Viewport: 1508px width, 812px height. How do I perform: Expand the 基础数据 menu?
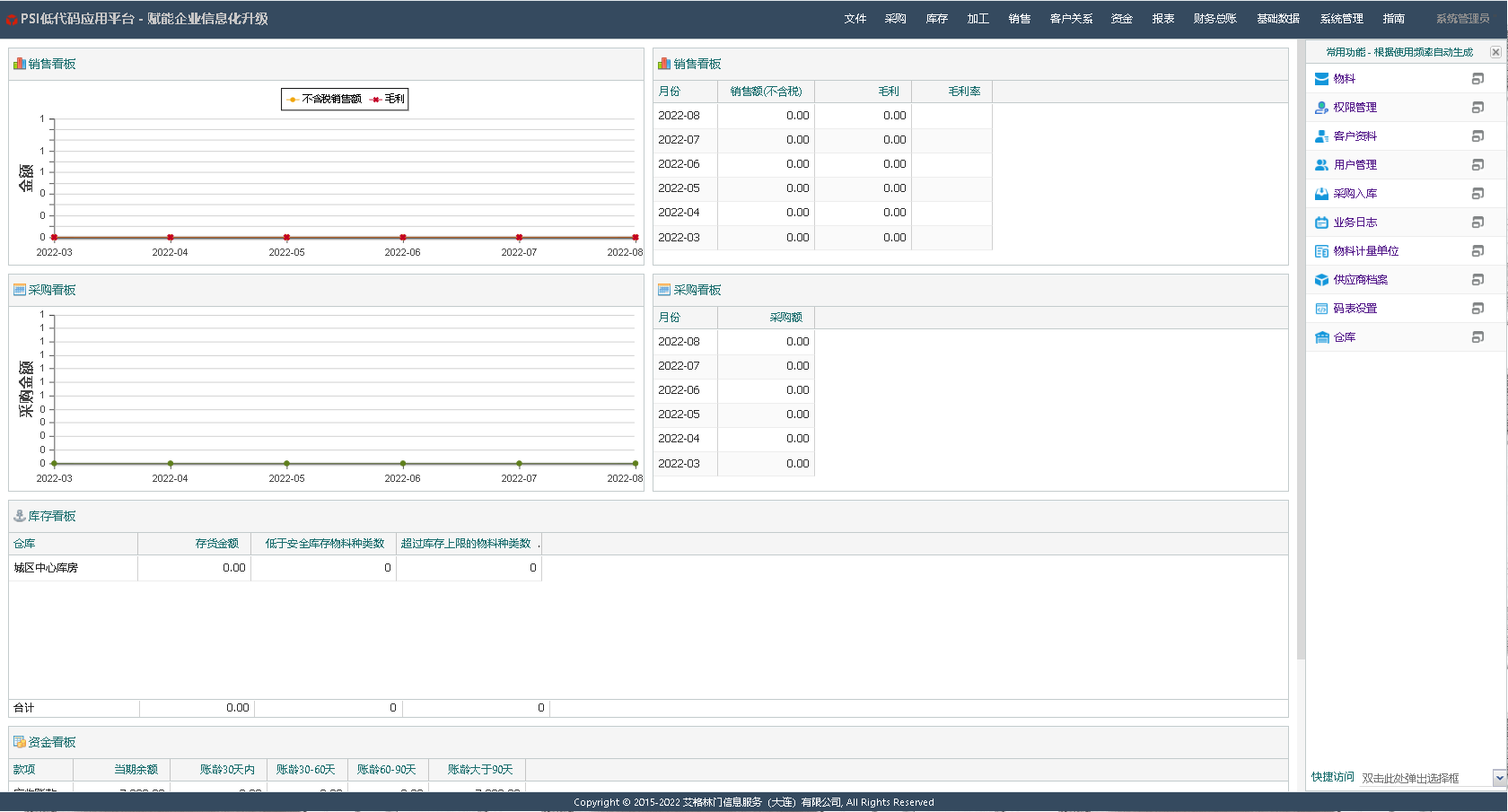pyautogui.click(x=1277, y=19)
